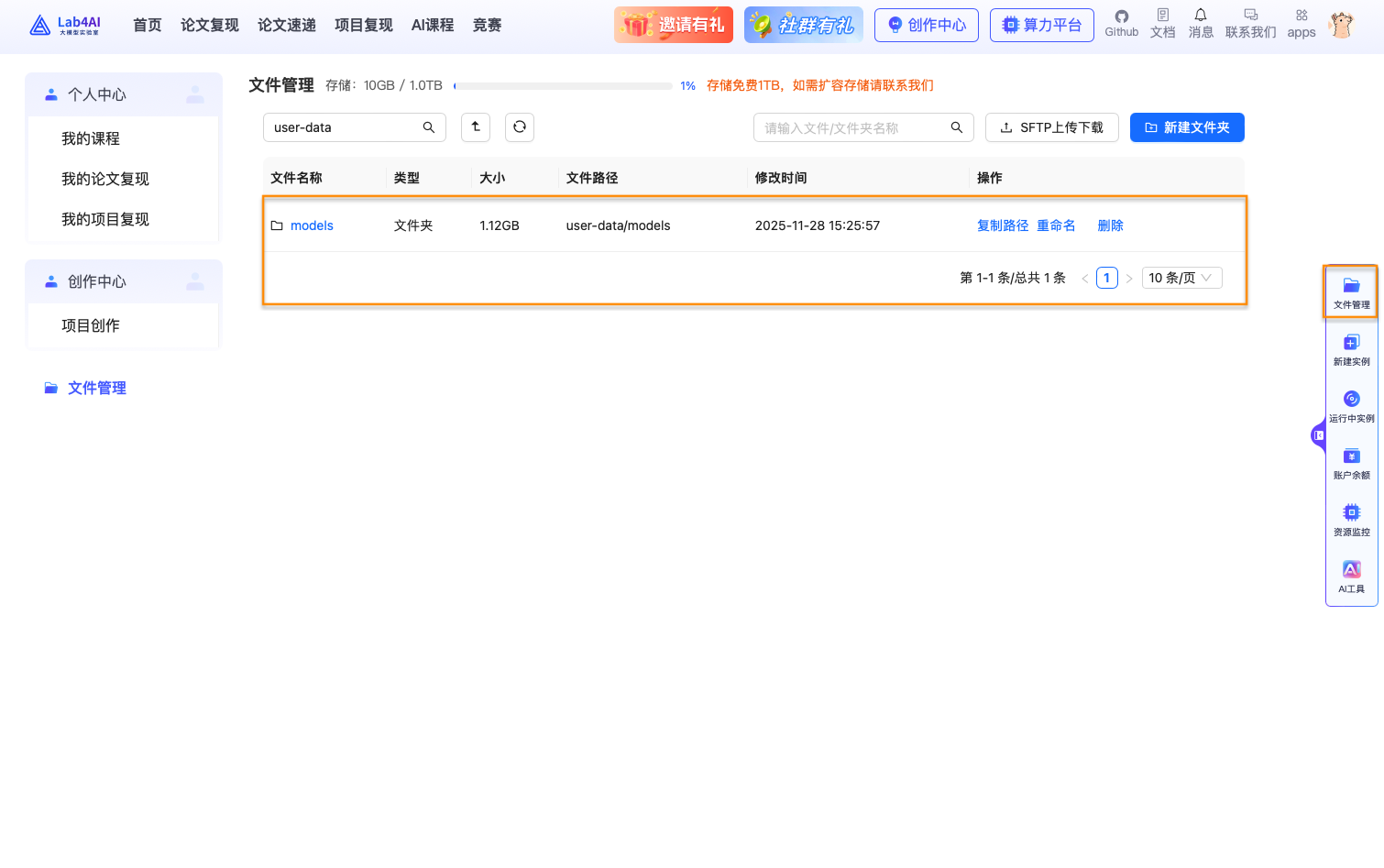Open 消息 notifications in the top bar

point(1200,24)
